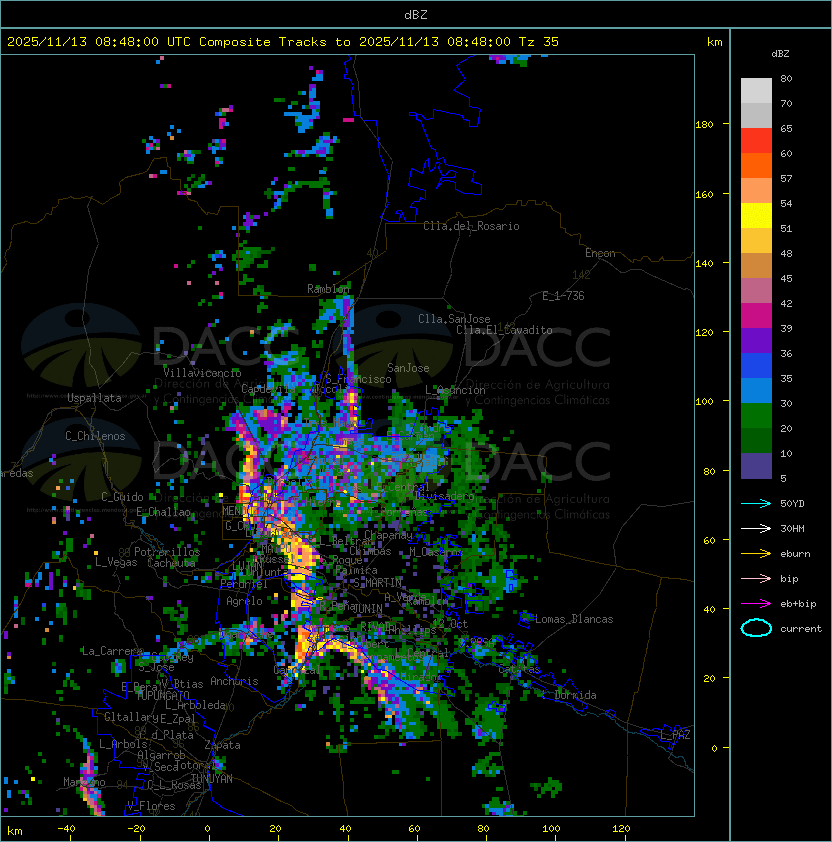Viewport: 832px width, 842px height.
Task: Click the Dormida place label
Action: click(575, 695)
